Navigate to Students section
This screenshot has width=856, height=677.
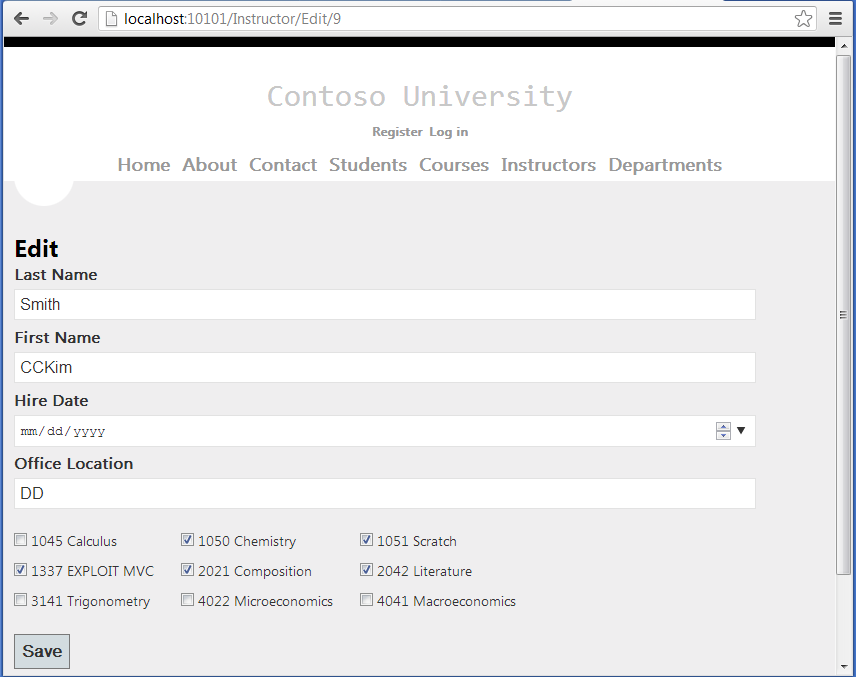click(x=368, y=165)
